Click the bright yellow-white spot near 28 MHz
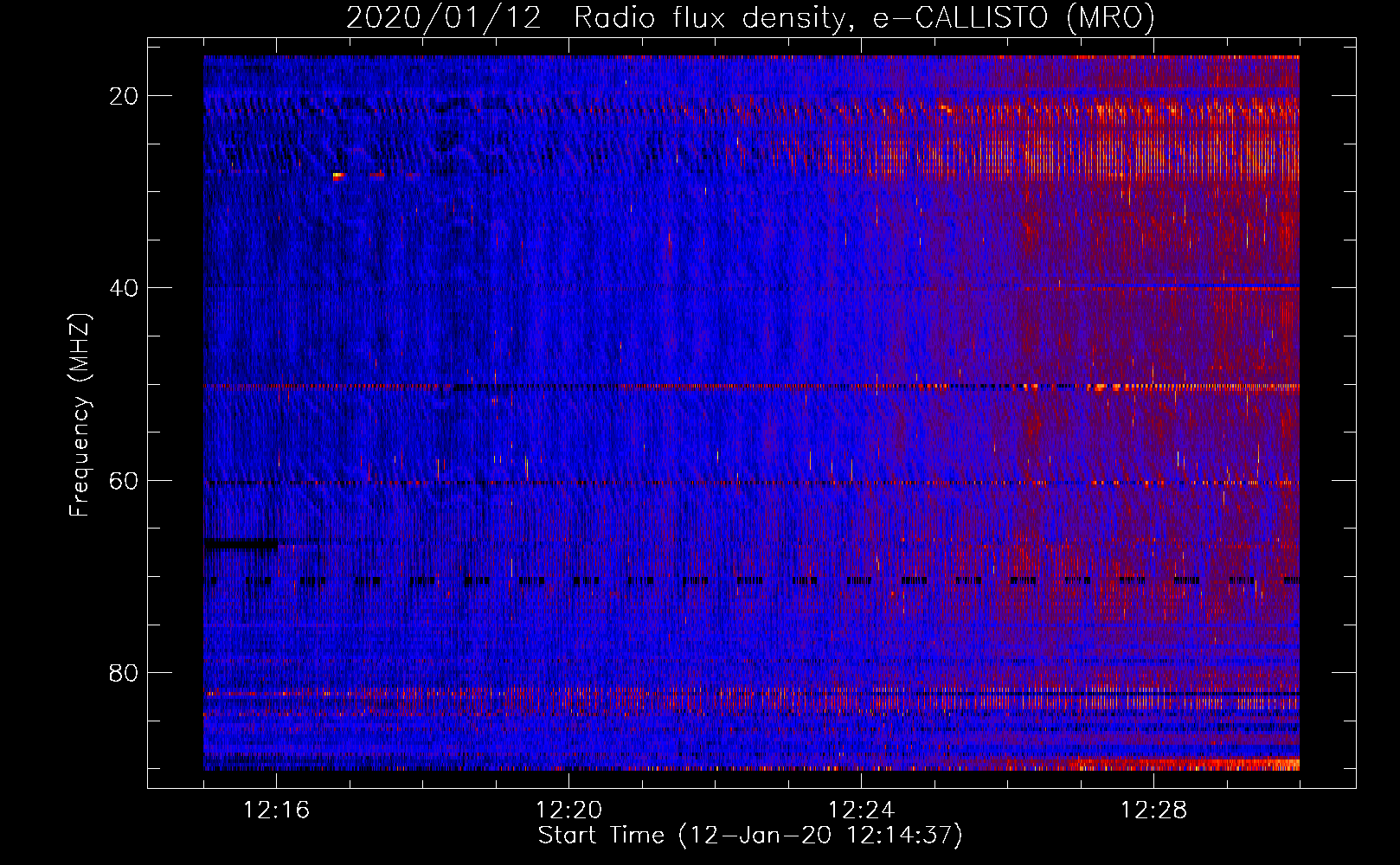The image size is (1400, 865). click(337, 176)
